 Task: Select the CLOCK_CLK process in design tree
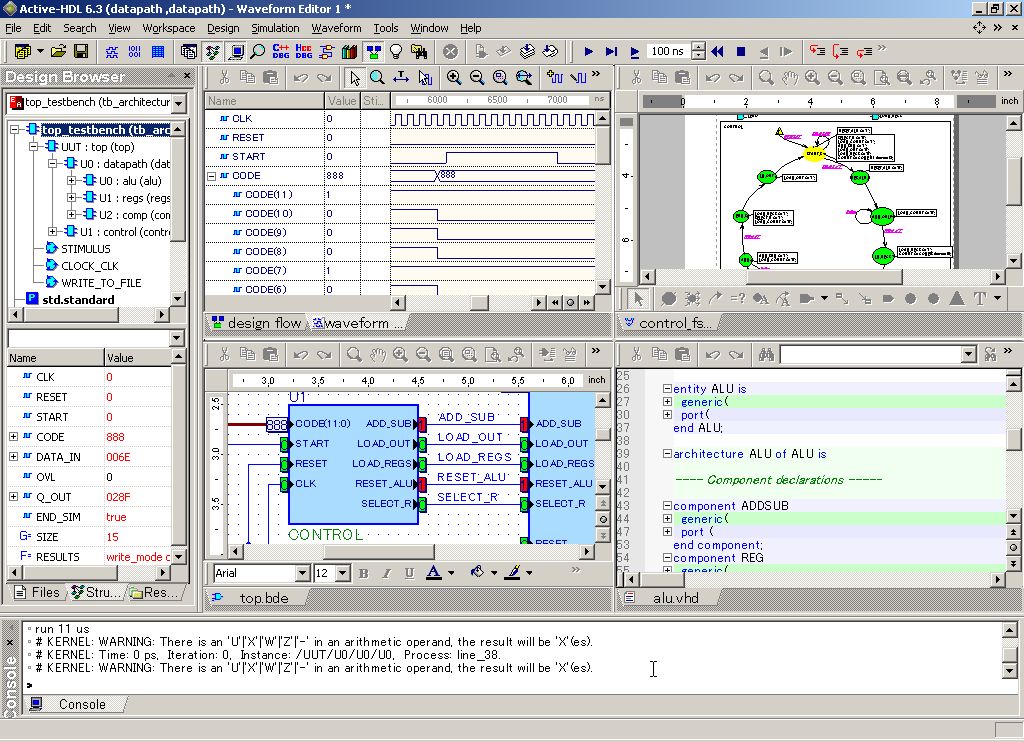(x=91, y=266)
